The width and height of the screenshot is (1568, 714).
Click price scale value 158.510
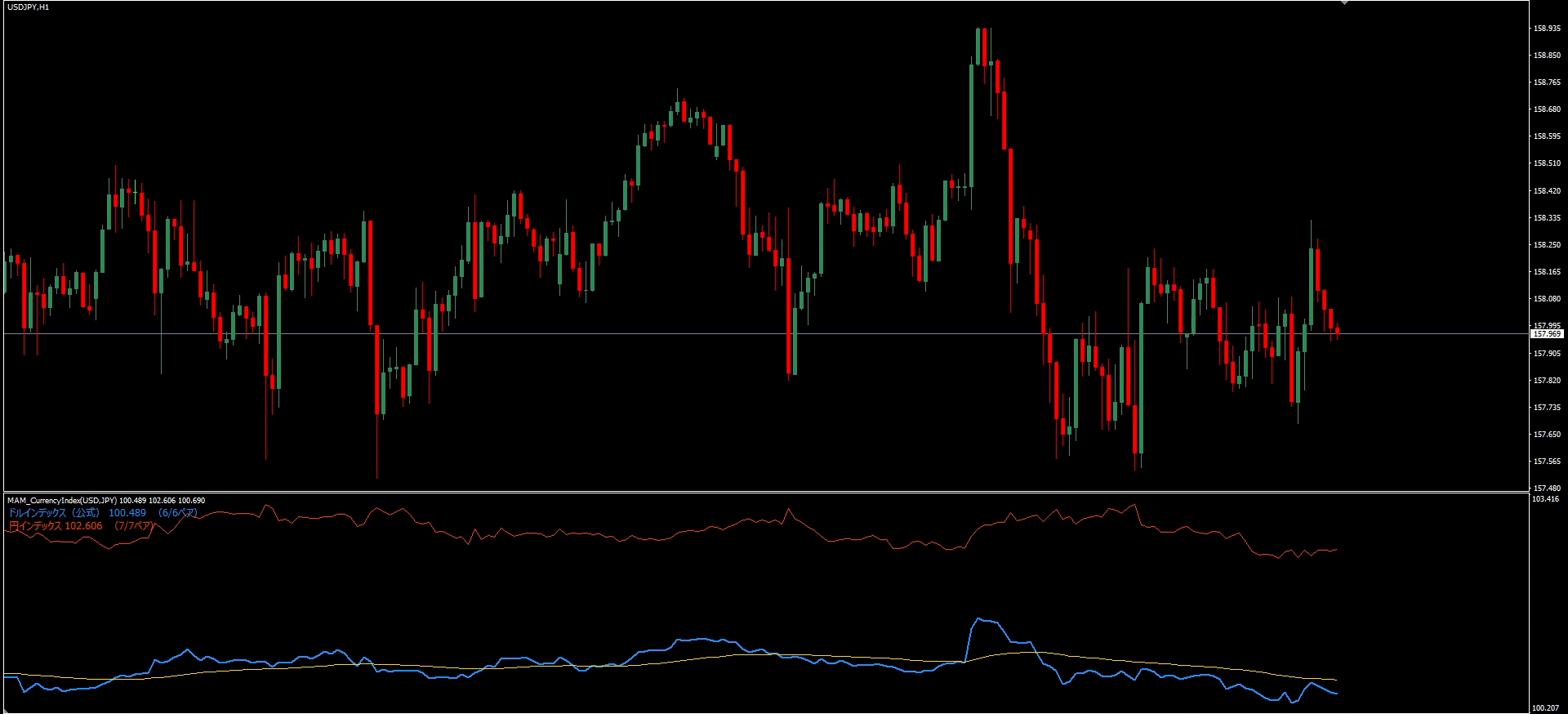[1548, 163]
